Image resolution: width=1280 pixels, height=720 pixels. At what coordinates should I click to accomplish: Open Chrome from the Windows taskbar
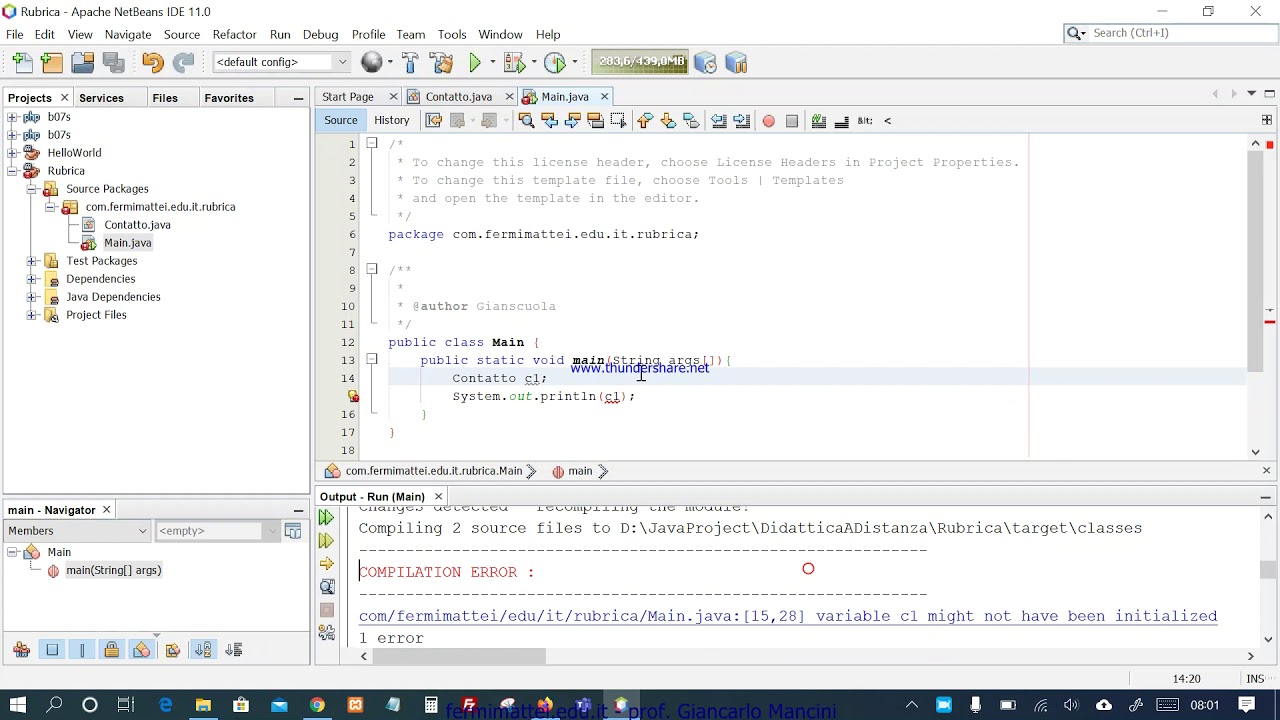tap(317, 705)
